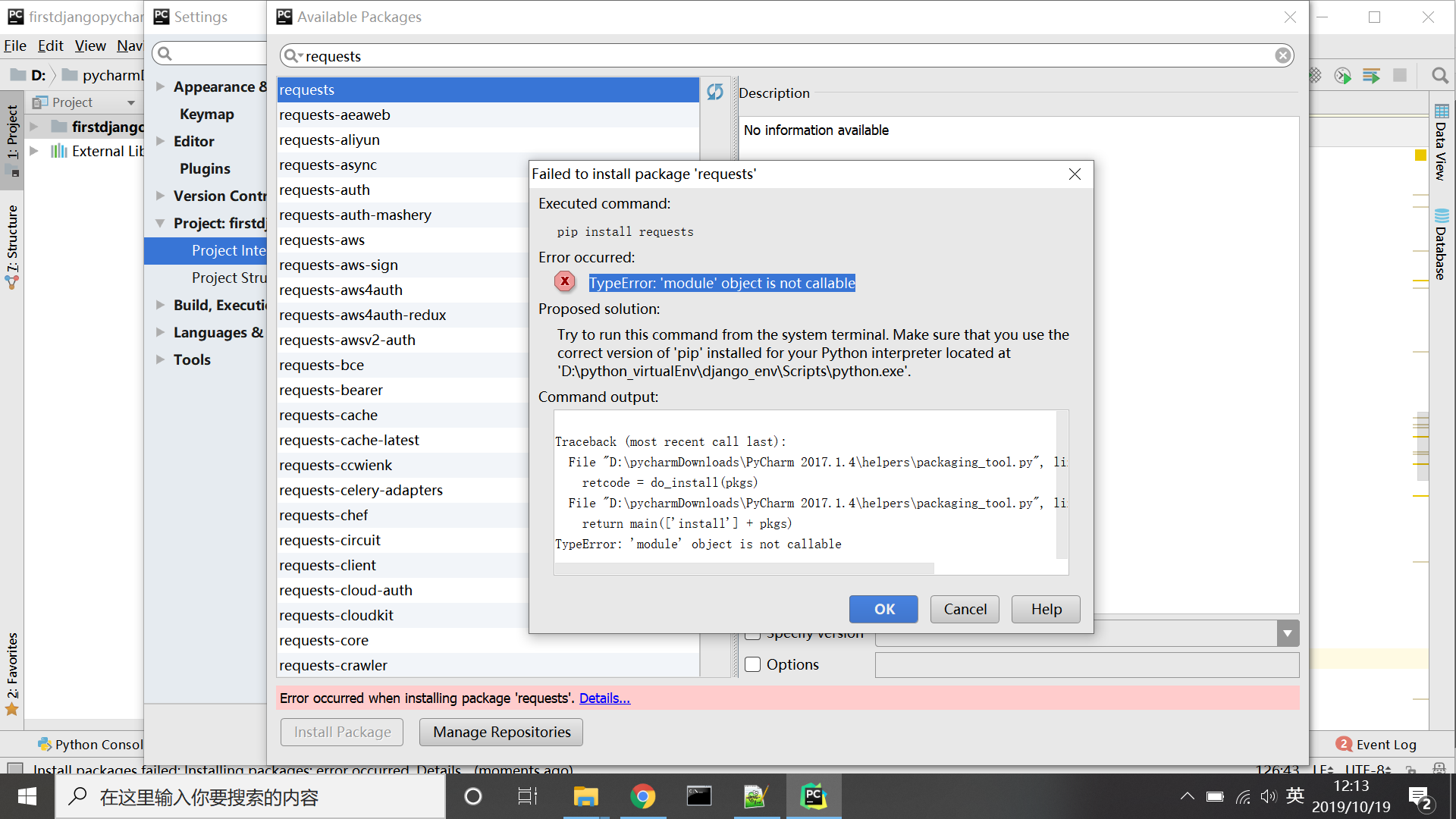Expand Appearance & Behavior settings
The height and width of the screenshot is (819, 1456).
(x=160, y=86)
